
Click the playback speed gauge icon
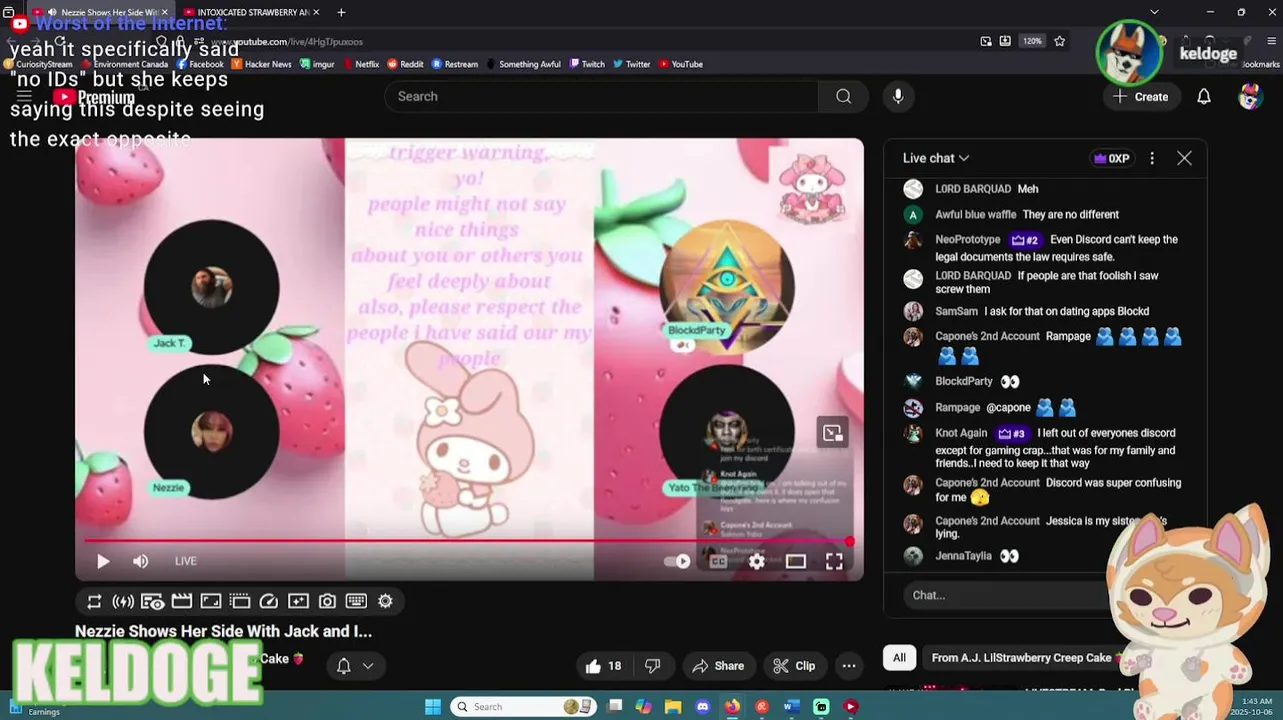[x=269, y=601]
